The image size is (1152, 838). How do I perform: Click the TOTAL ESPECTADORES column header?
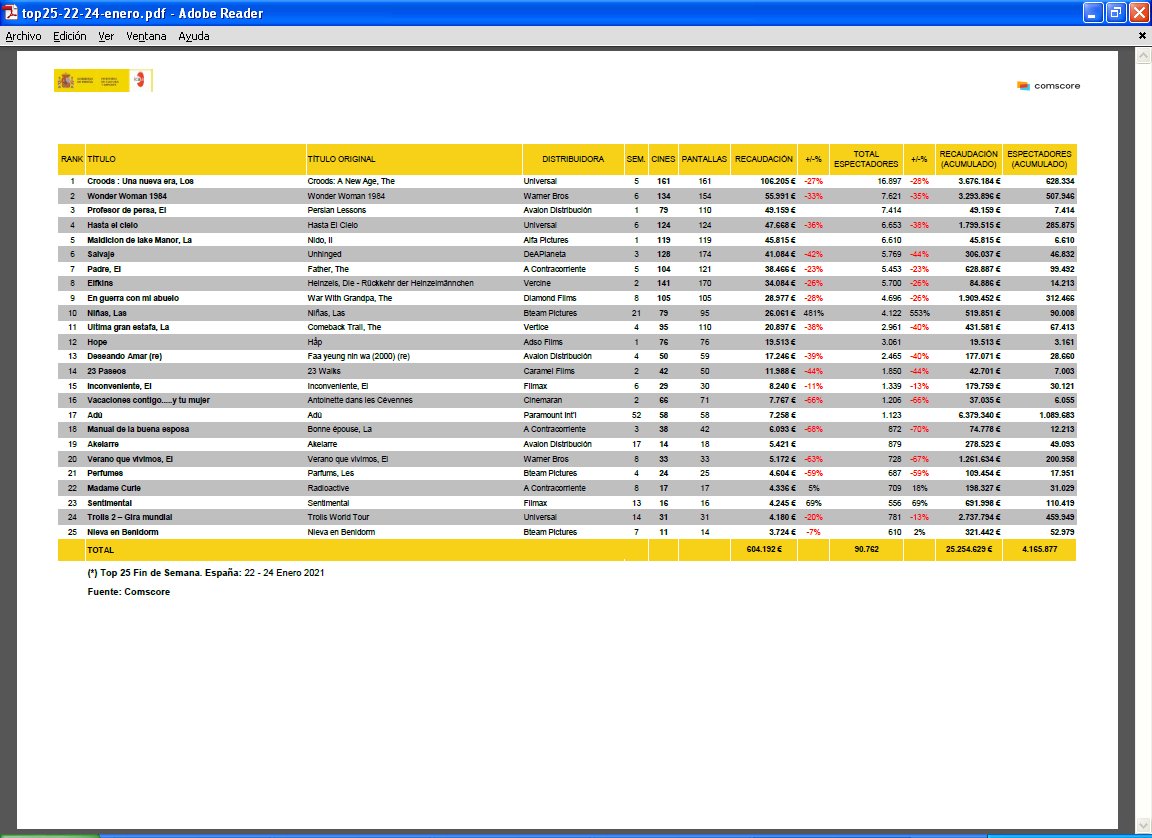coord(866,159)
